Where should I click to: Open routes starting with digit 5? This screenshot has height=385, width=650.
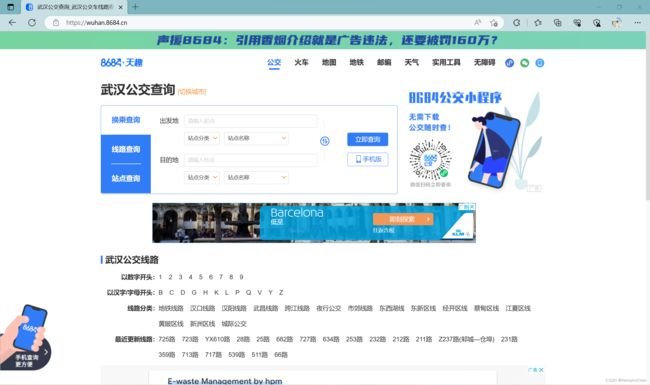201,277
